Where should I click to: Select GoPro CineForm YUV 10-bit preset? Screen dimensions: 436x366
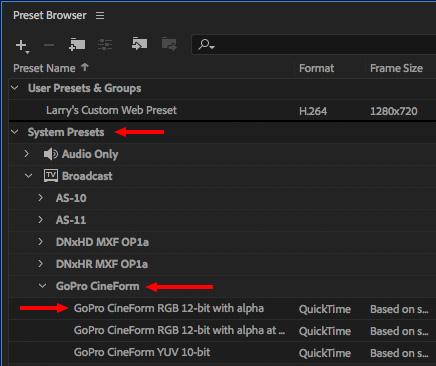pyautogui.click(x=142, y=352)
